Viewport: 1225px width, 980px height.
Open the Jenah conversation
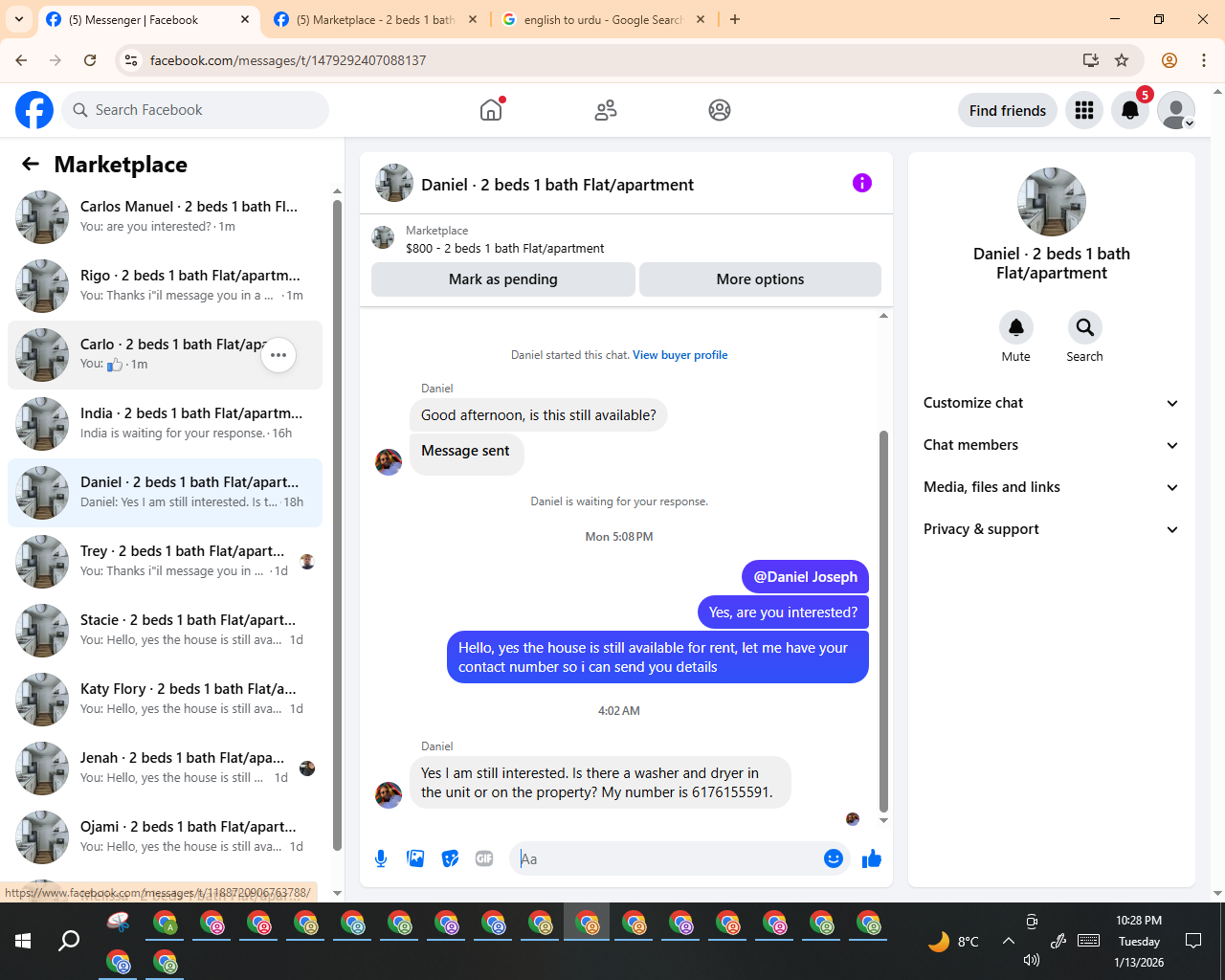point(165,768)
